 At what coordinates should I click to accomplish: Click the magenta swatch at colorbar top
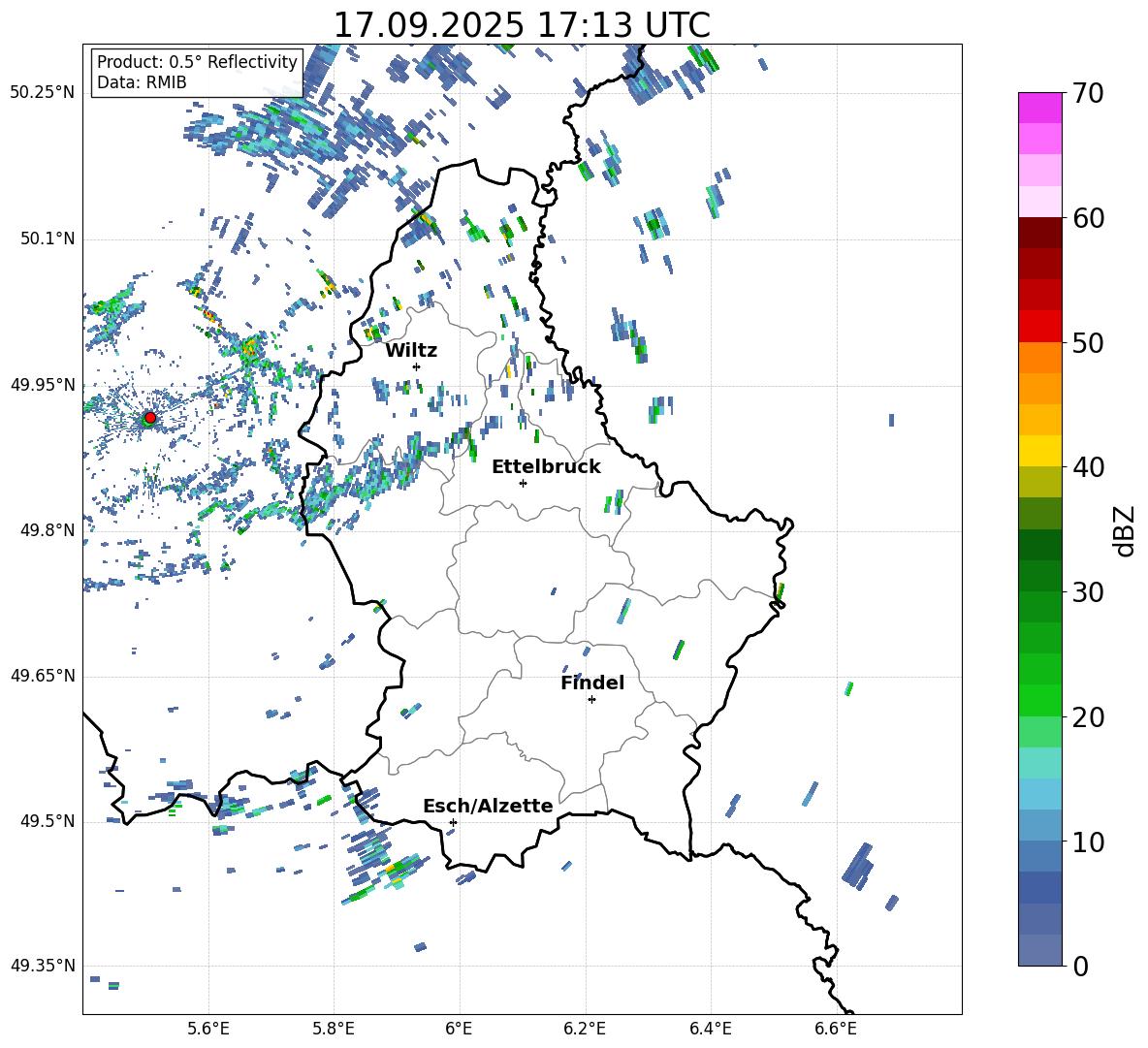click(1040, 108)
